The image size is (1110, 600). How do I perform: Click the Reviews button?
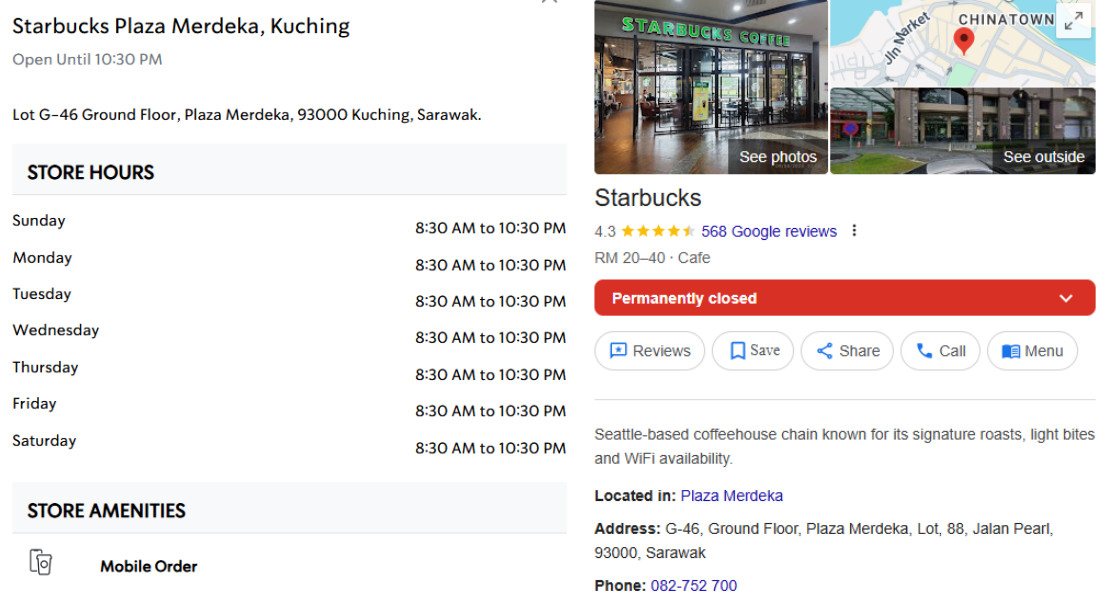click(x=650, y=351)
